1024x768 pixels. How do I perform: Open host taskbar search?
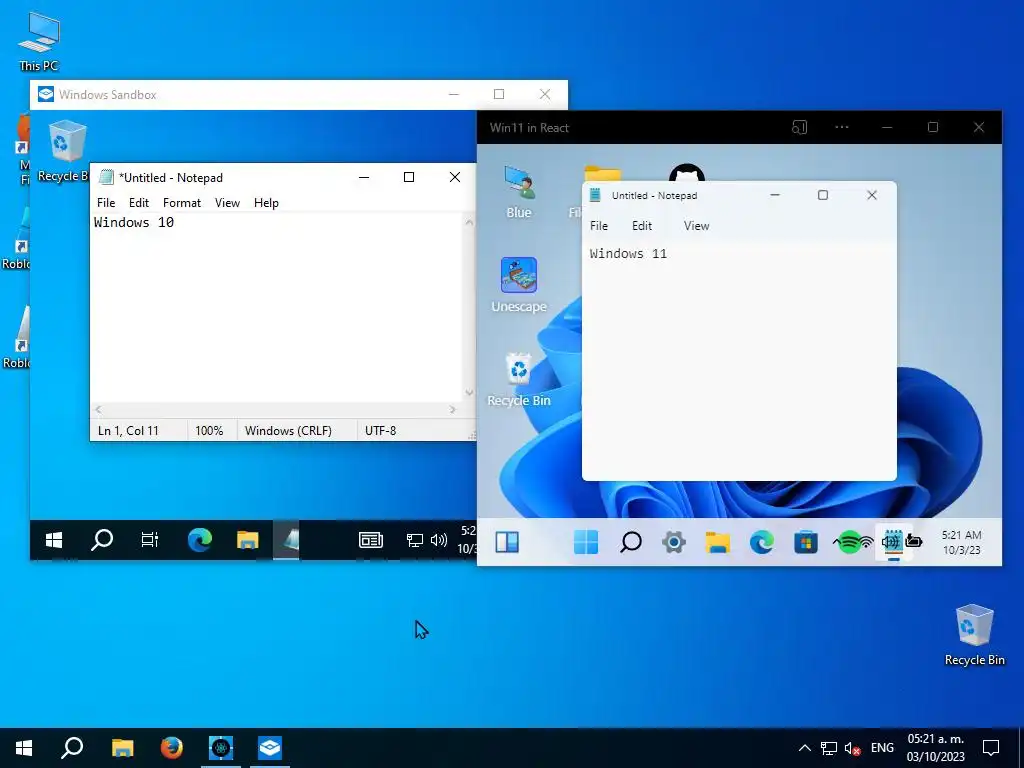(x=72, y=748)
